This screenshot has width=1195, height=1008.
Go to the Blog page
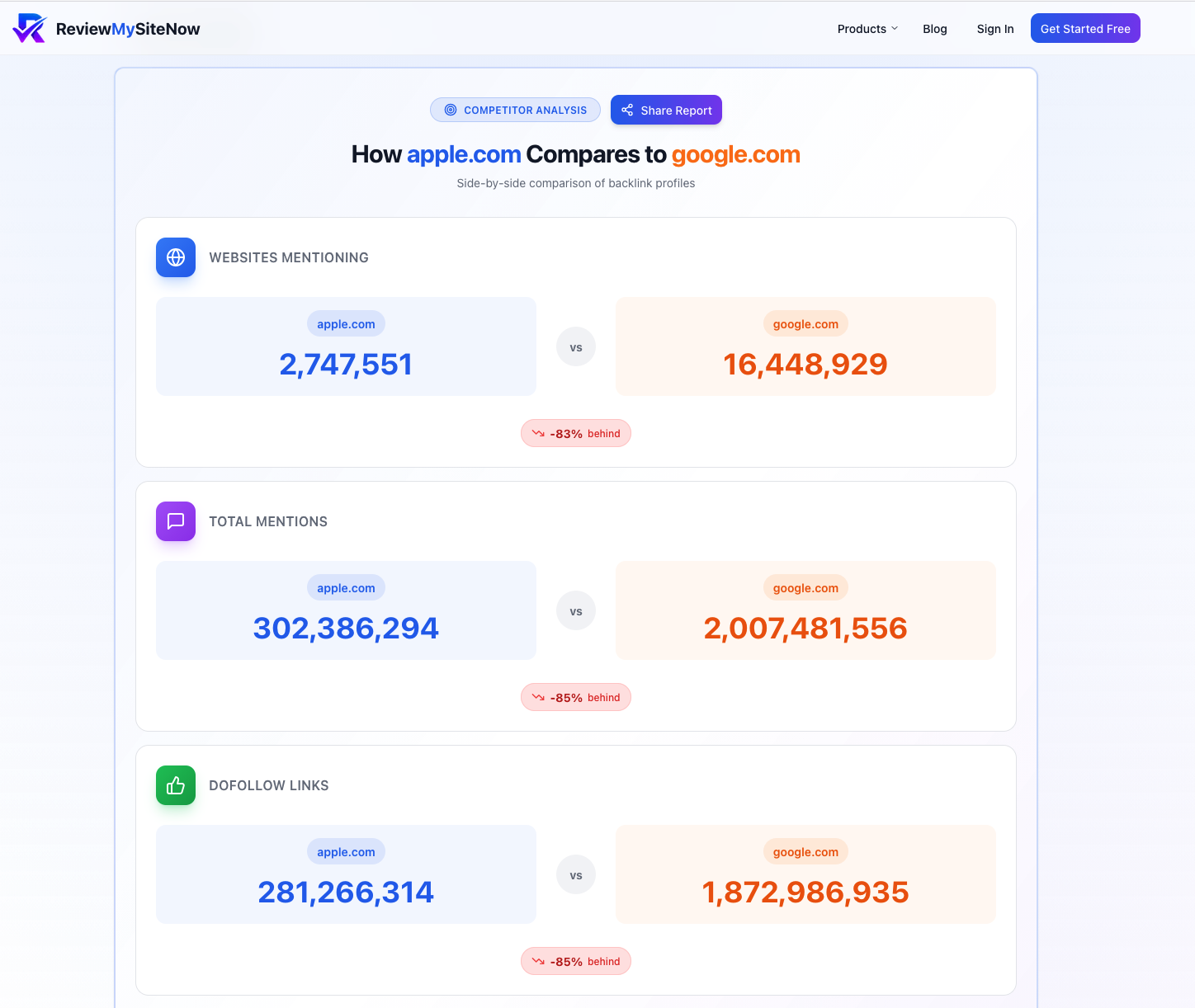[x=935, y=29]
